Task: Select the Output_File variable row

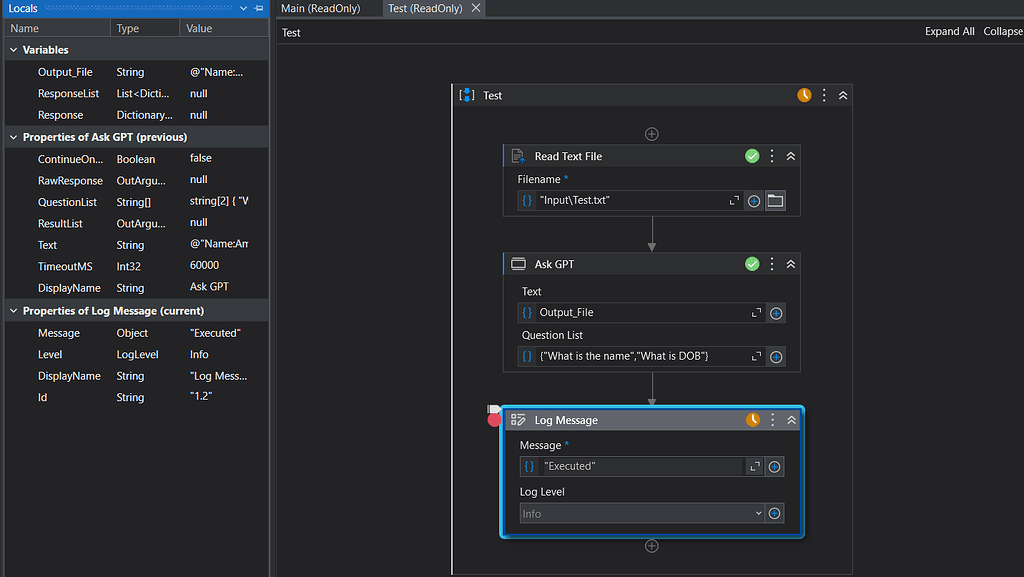Action: (65, 72)
